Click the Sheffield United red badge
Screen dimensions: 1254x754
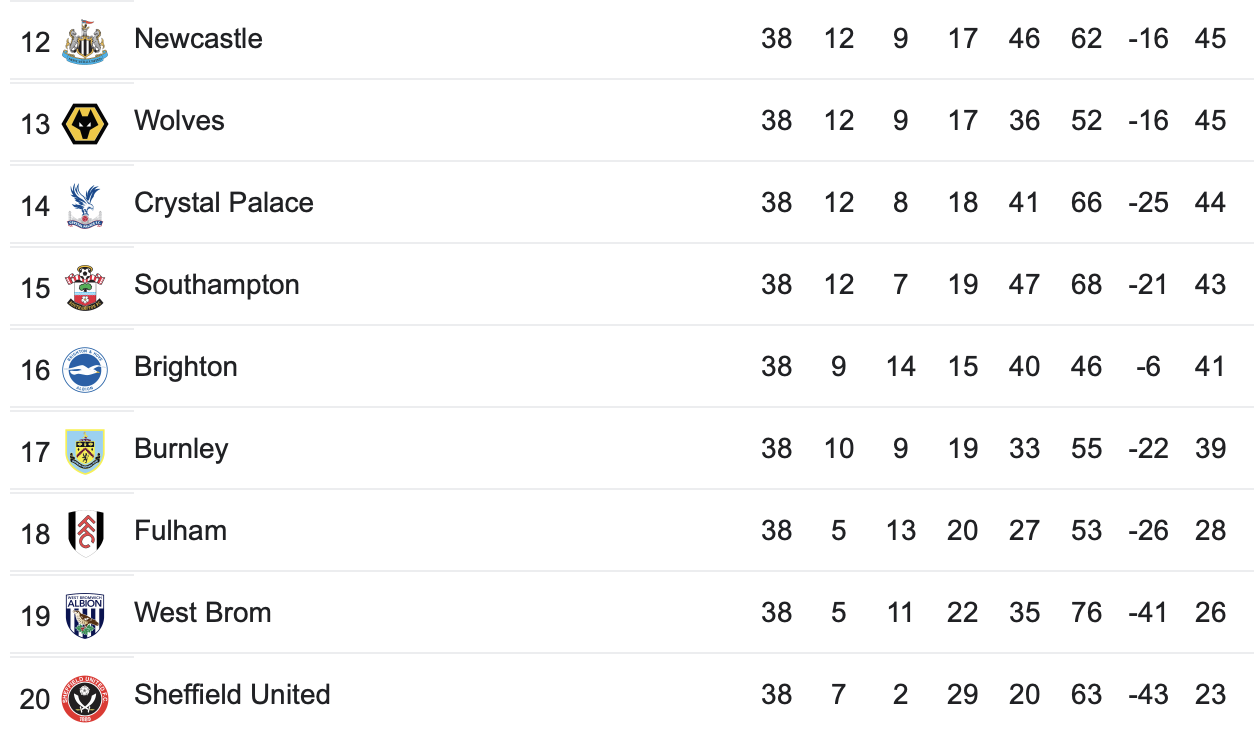pos(85,697)
